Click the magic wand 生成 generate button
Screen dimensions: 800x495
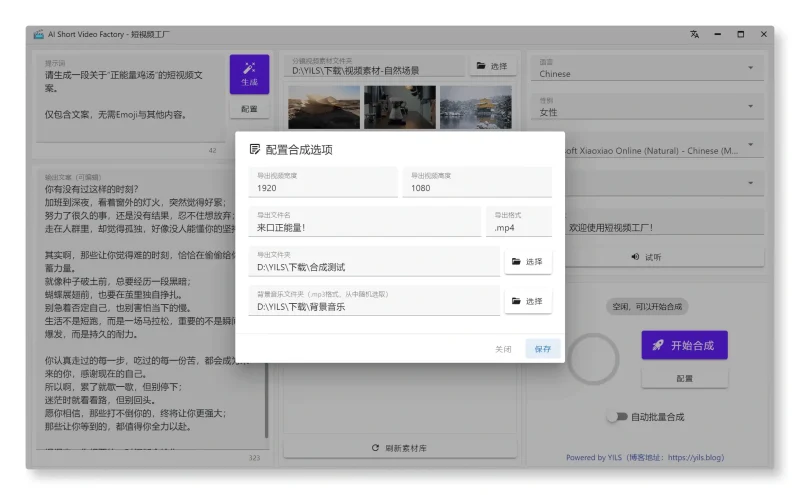click(x=249, y=73)
